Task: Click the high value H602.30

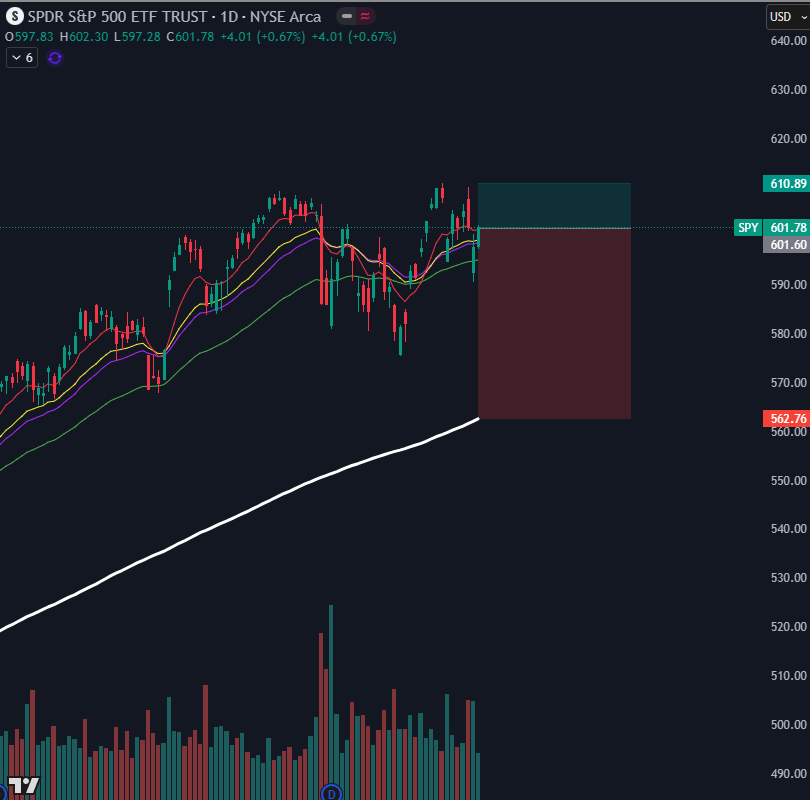Action: (84, 37)
